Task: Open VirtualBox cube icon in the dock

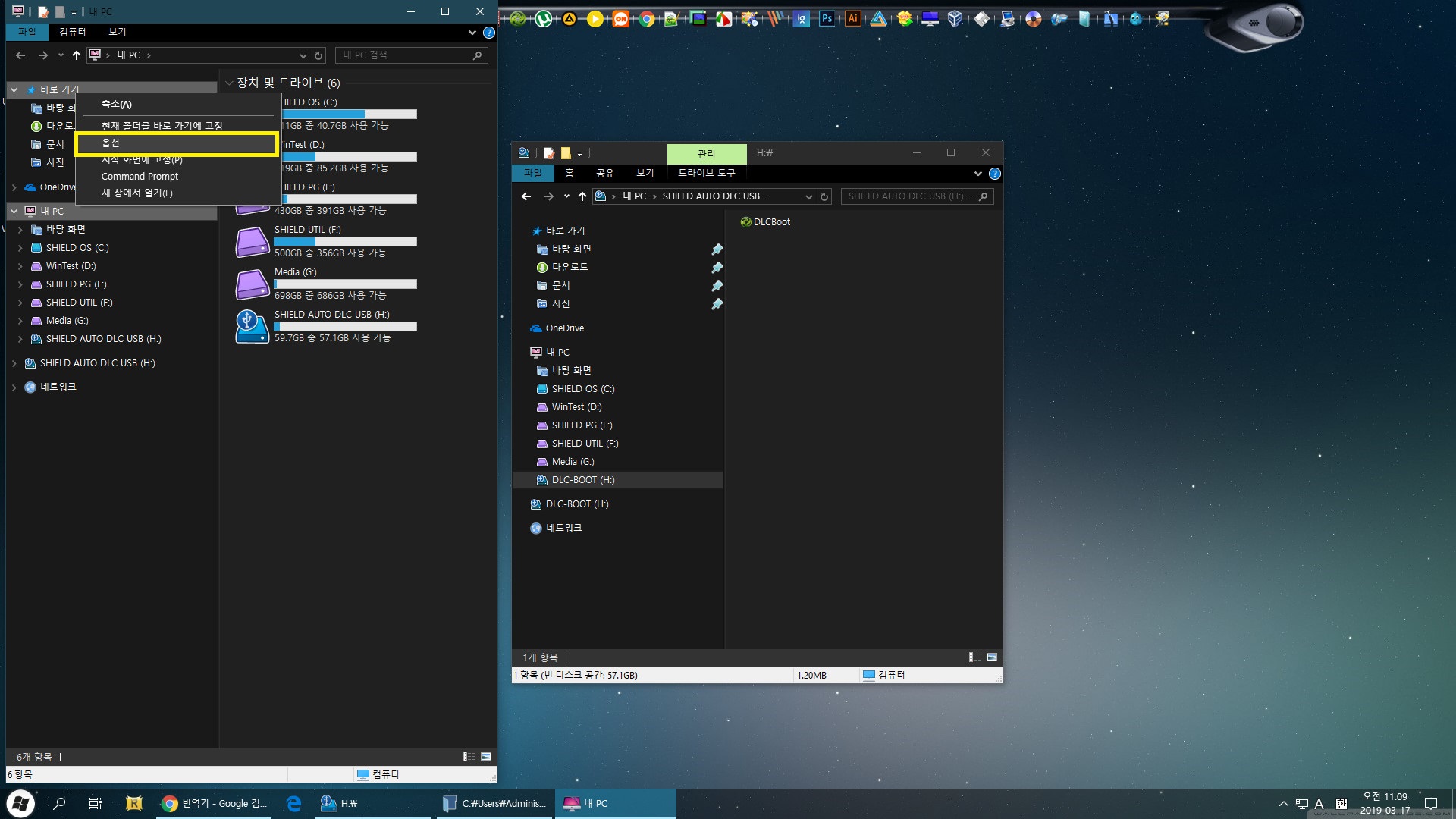Action: click(x=955, y=19)
